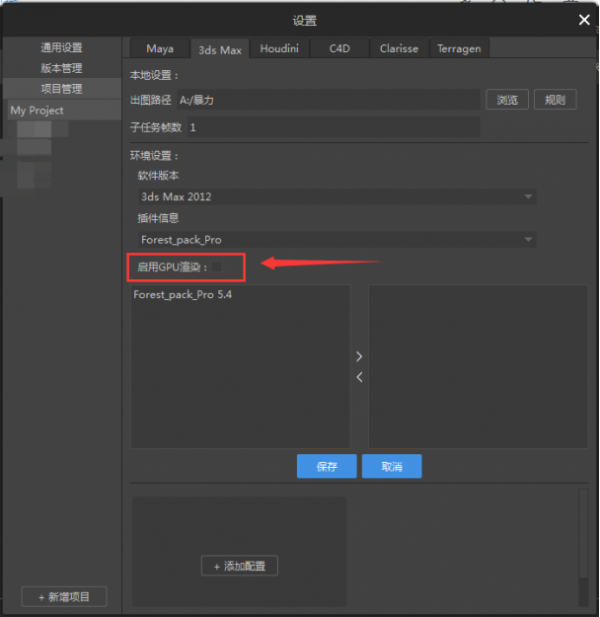Close the settings dialog with the X
The height and width of the screenshot is (617, 600).
click(x=584, y=19)
